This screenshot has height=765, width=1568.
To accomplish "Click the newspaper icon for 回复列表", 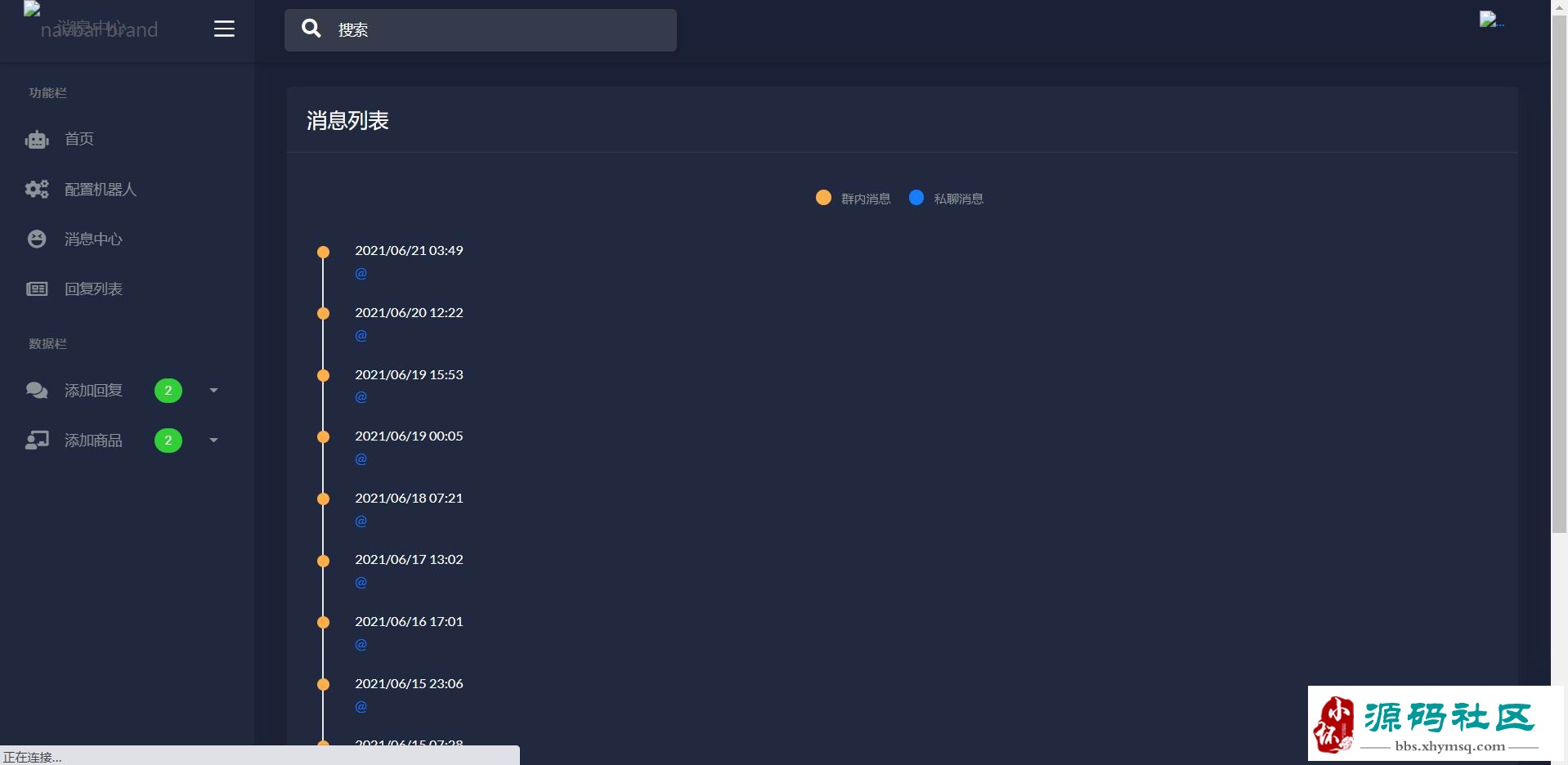I will [37, 289].
